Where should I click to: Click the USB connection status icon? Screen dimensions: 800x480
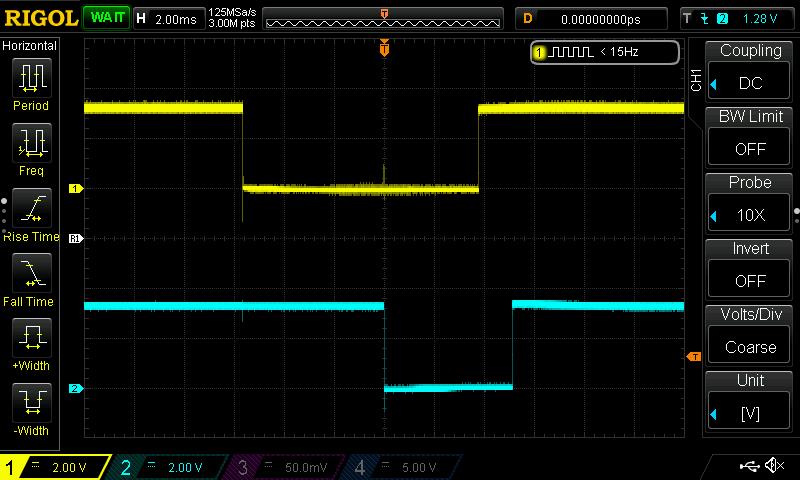tap(749, 465)
